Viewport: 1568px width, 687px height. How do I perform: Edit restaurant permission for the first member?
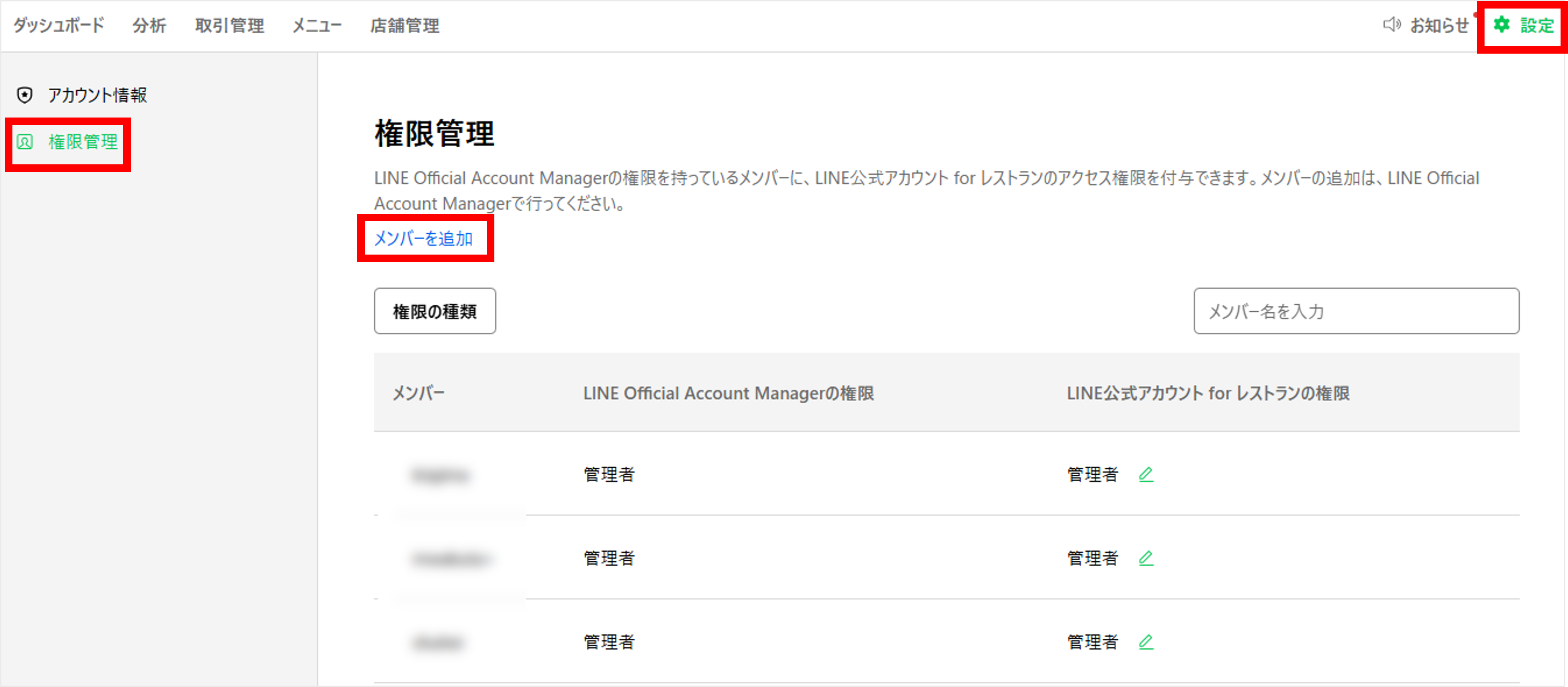click(x=1146, y=474)
